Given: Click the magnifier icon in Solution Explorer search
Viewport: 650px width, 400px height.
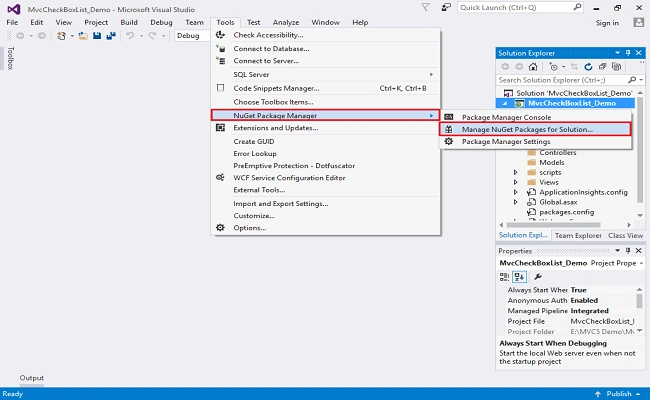Looking at the screenshot, I should (x=632, y=80).
